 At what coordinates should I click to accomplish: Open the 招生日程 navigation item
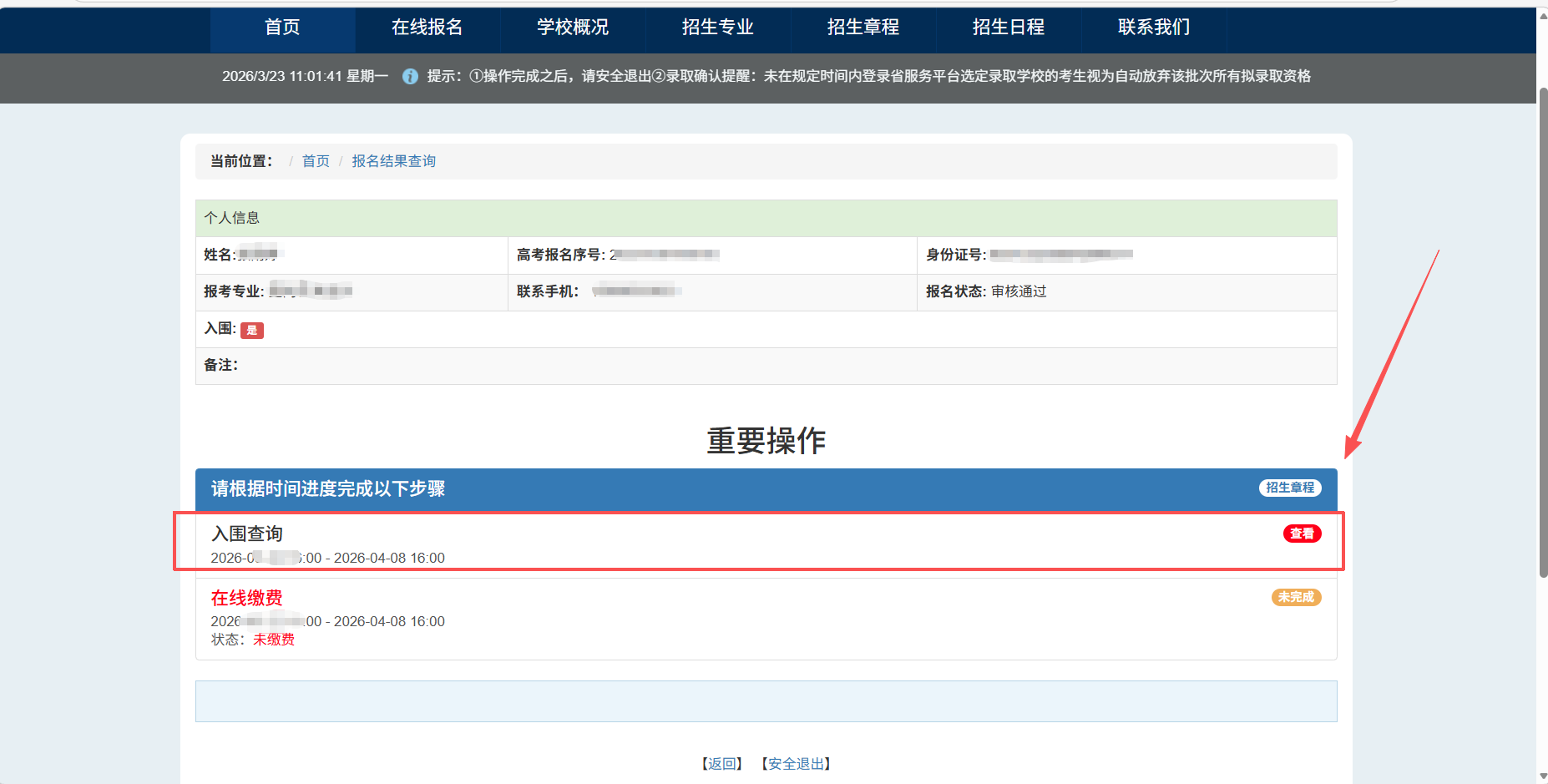pos(1009,28)
